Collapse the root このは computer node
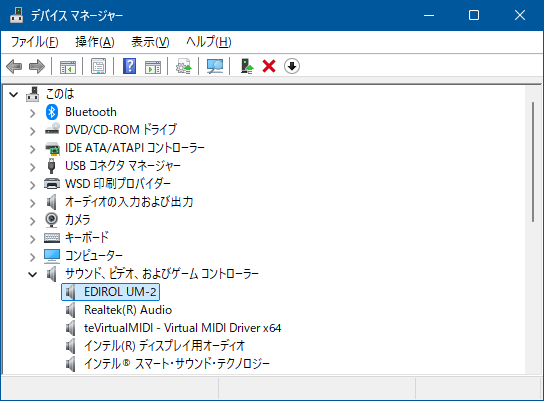Screen dimensions: 544x401 (13, 94)
